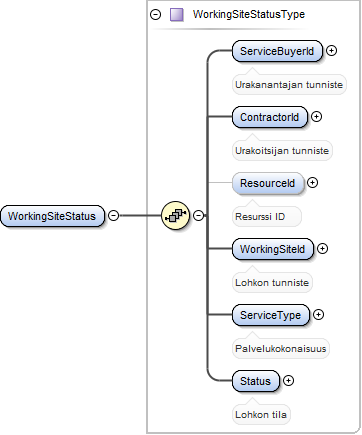Select the WorkingSiteStatus element node
Viewport: 362px width, 435px height.
point(52,216)
